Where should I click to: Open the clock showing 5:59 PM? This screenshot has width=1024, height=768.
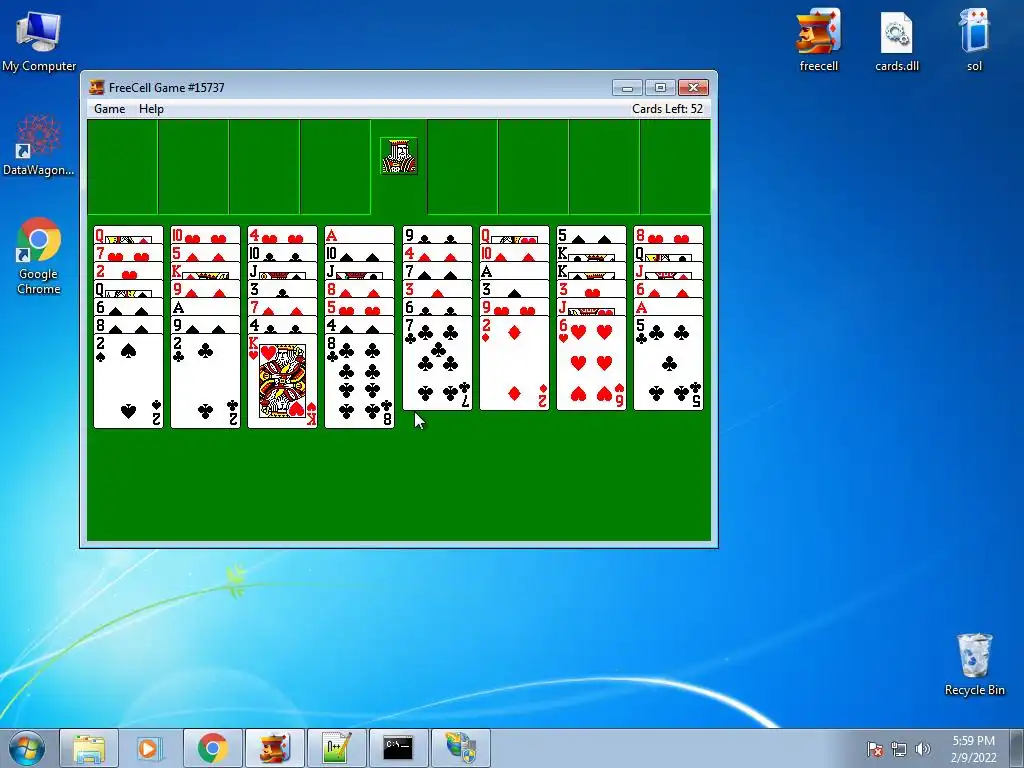click(x=973, y=749)
